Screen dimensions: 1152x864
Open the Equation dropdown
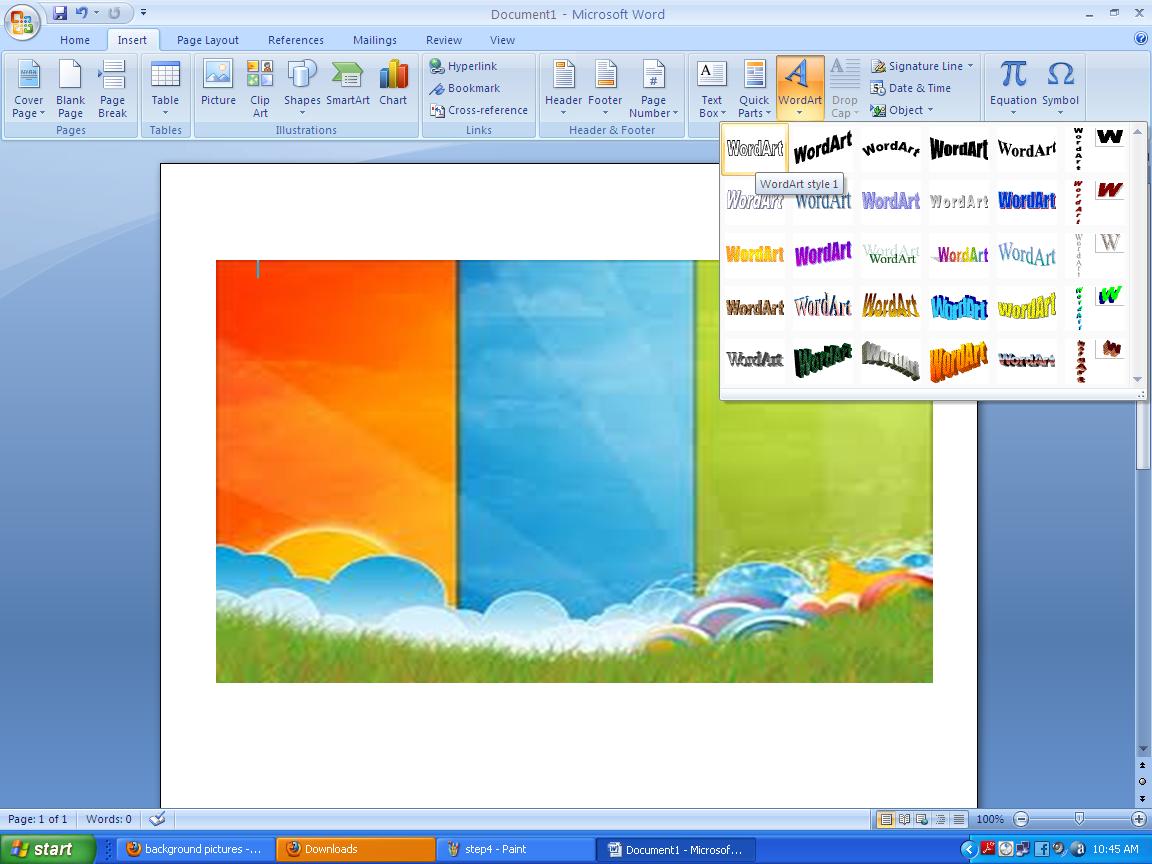pos(1012,89)
